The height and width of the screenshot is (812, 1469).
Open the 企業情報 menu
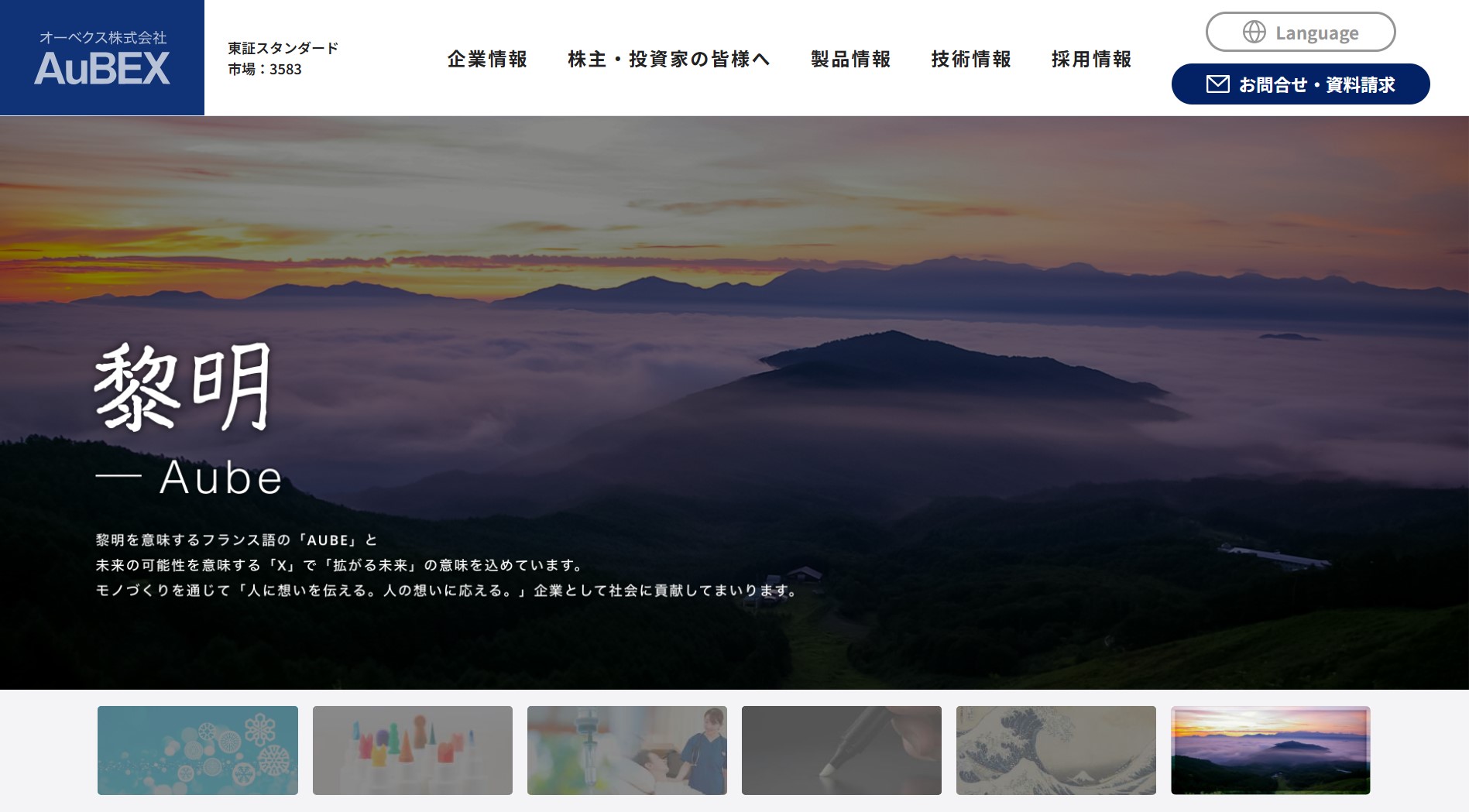point(487,59)
